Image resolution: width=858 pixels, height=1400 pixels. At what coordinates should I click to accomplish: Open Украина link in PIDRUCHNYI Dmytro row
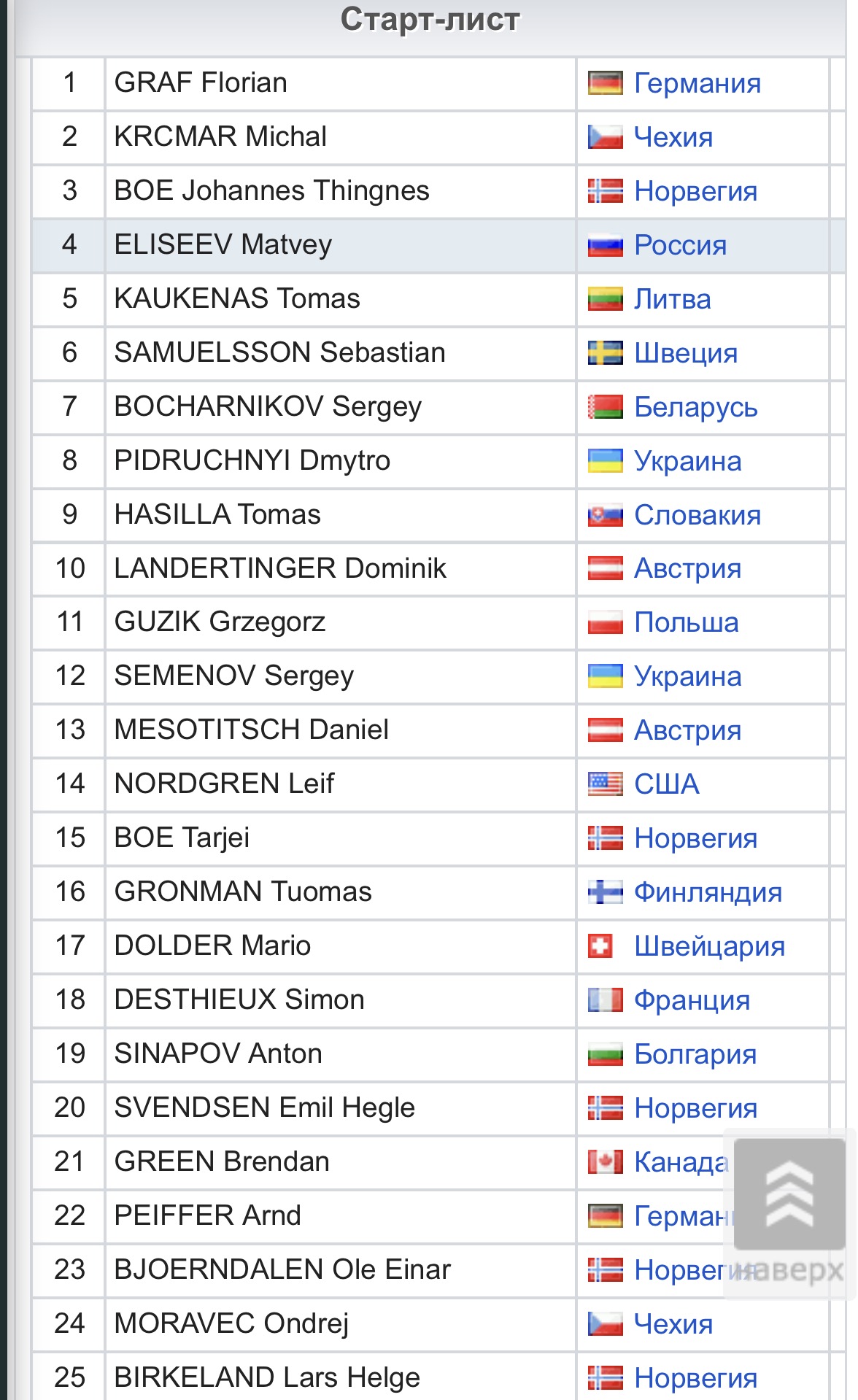[x=688, y=461]
